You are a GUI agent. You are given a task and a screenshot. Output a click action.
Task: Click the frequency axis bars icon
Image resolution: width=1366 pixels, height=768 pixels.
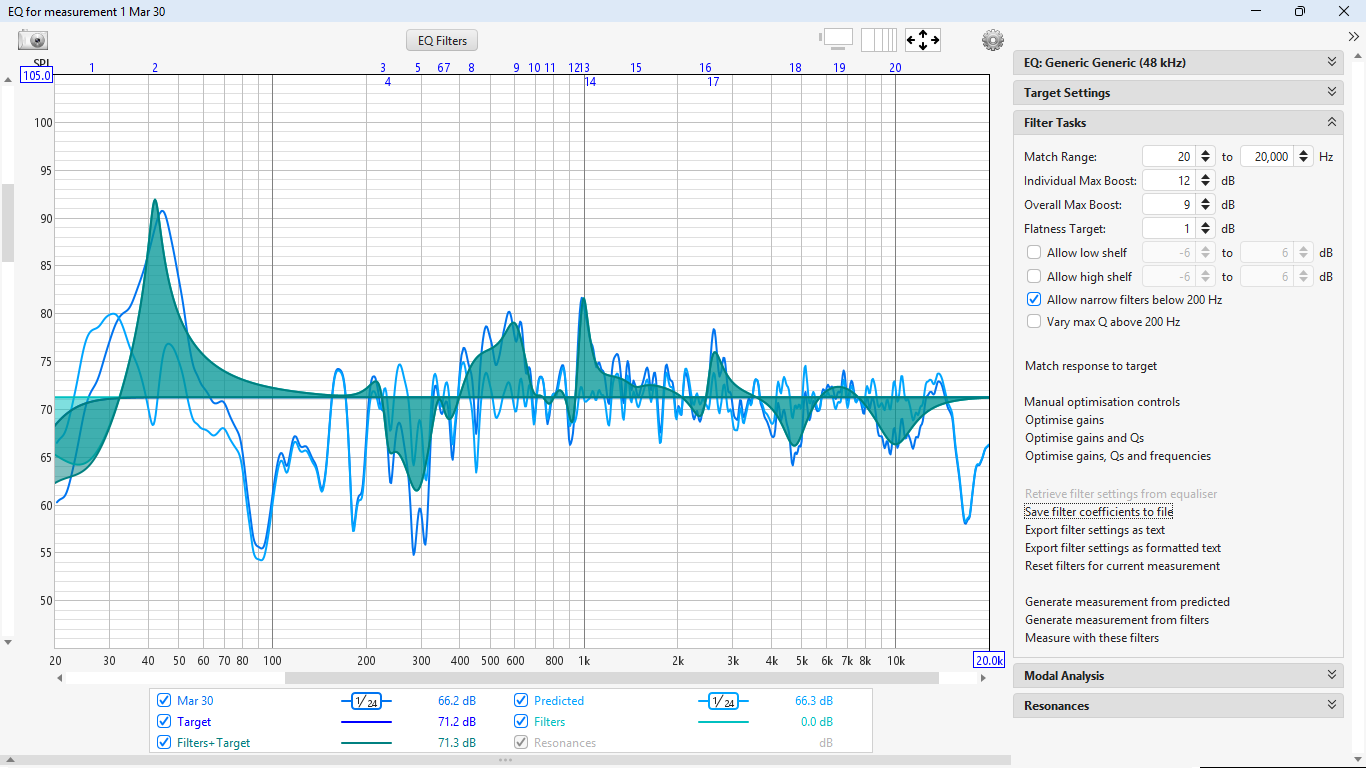[x=879, y=40]
